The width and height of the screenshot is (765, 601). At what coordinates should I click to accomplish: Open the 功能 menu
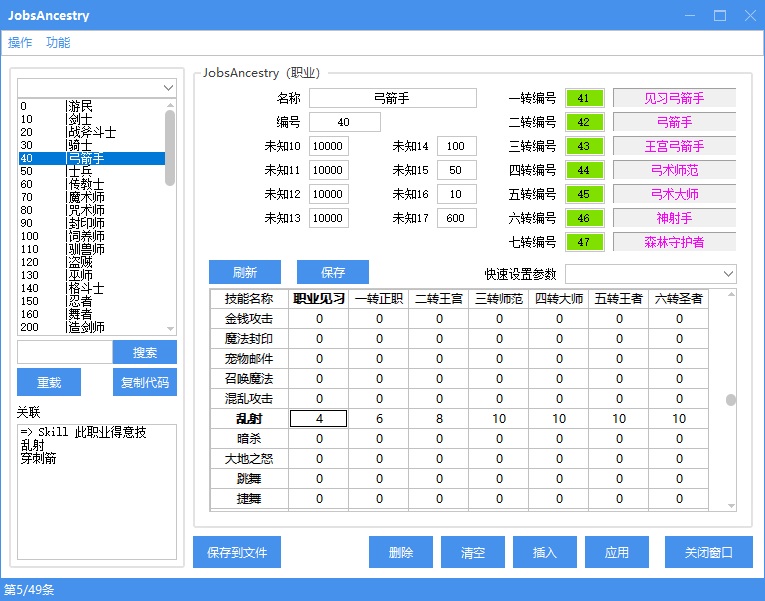[58, 43]
